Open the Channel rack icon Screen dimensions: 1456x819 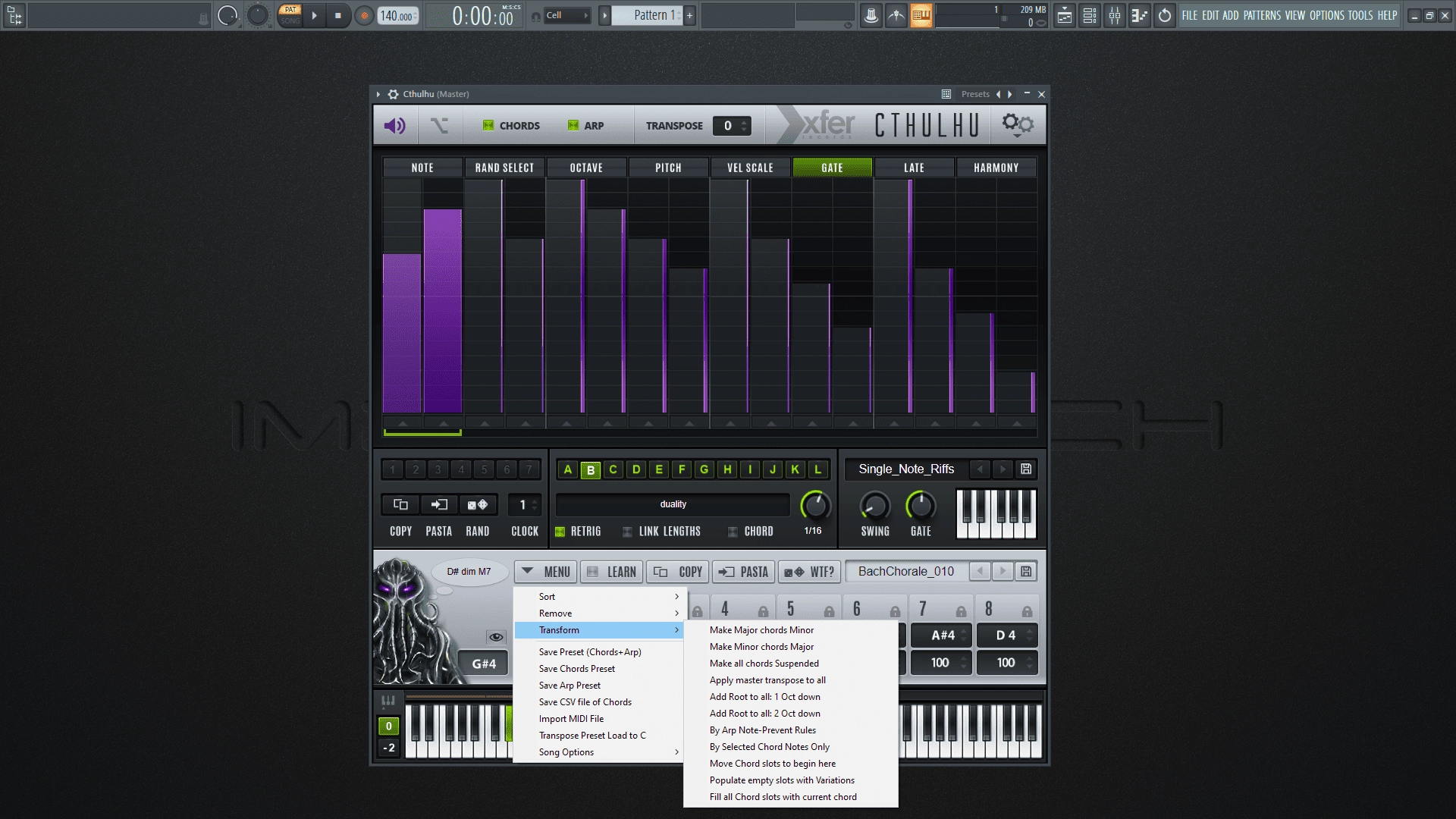coord(1090,15)
